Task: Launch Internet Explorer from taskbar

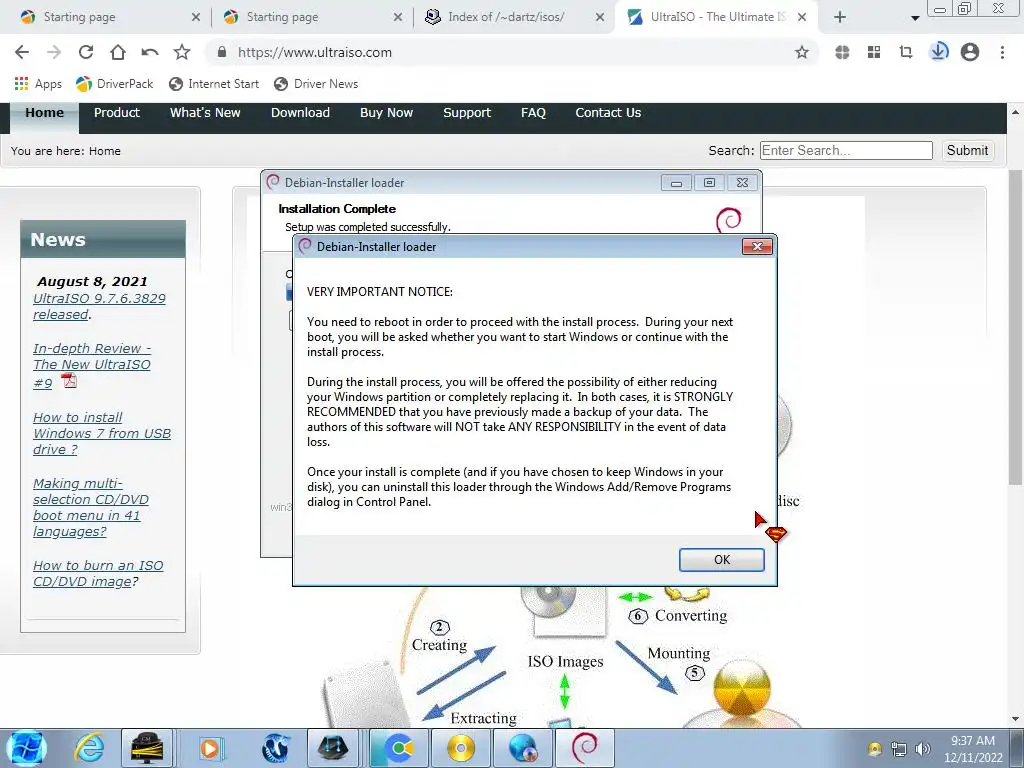Action: pyautogui.click(x=89, y=748)
